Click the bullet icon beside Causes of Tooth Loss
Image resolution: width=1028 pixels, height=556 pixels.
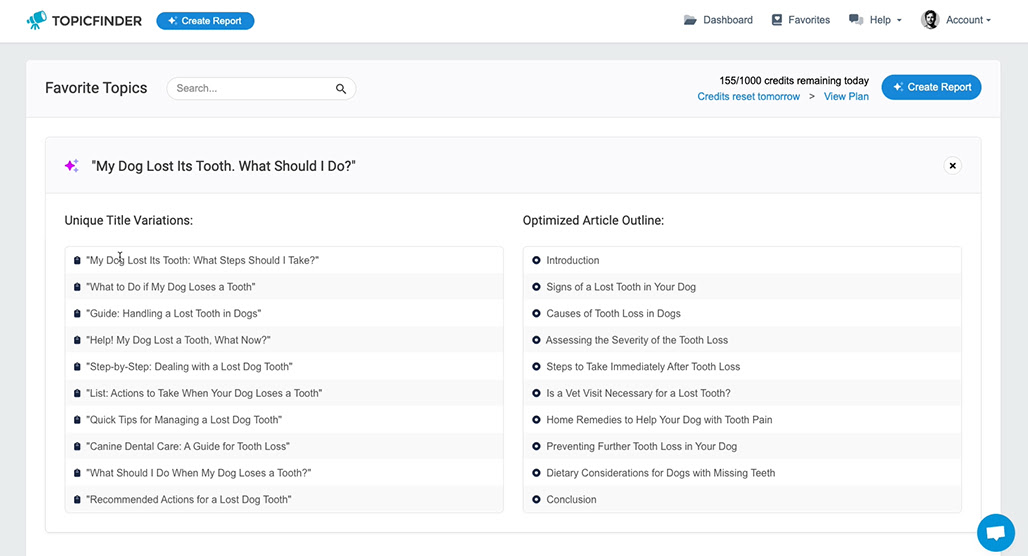[536, 313]
